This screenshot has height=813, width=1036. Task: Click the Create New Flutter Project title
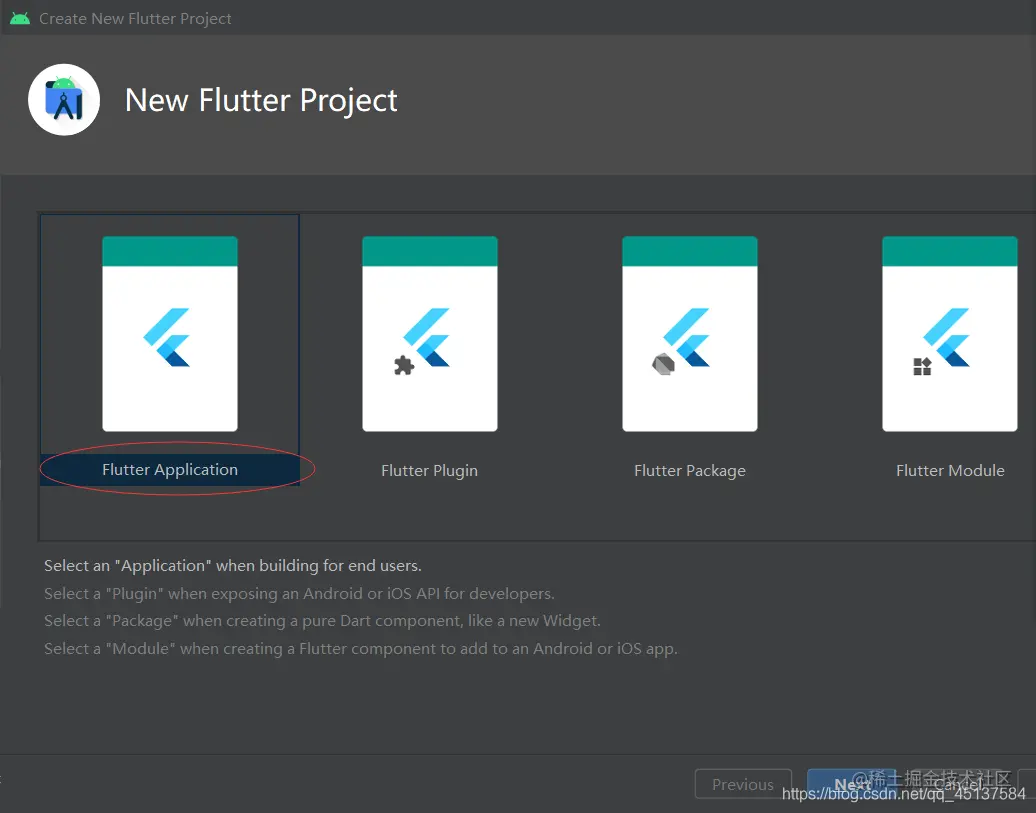tap(135, 19)
